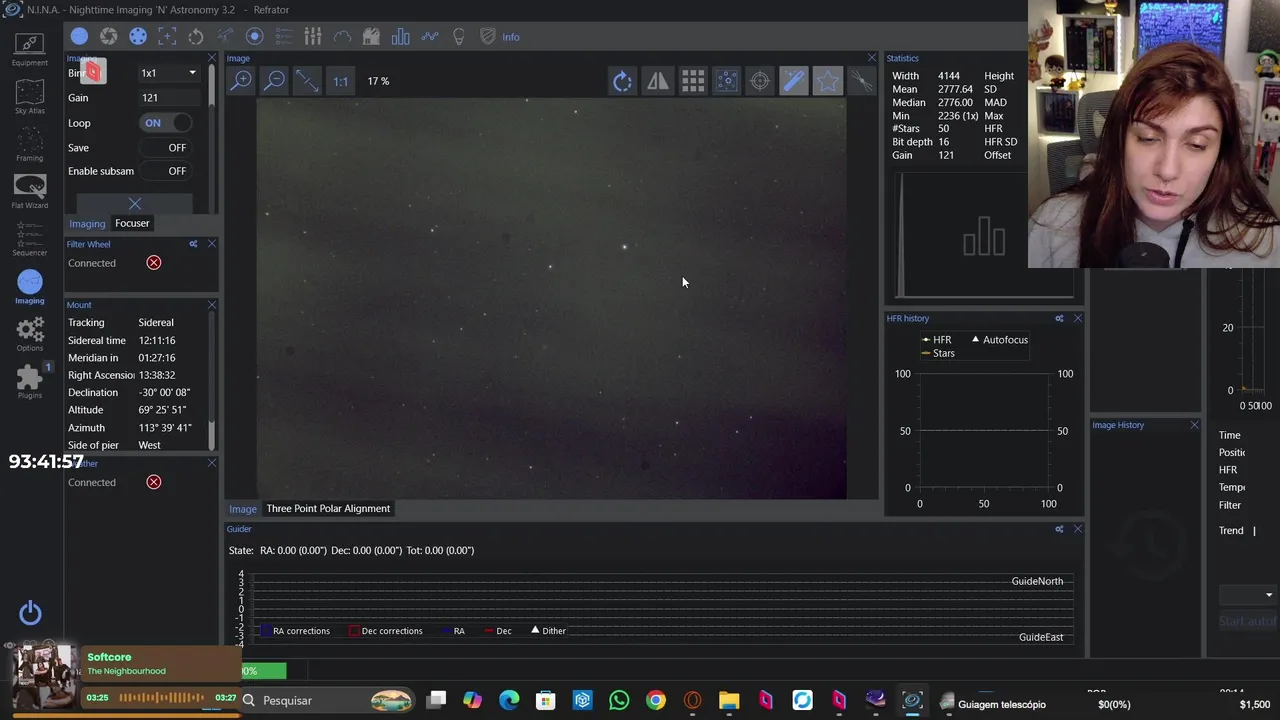
Task: Toggle the plate solve frame icon in top toolbar
Action: pos(167,37)
